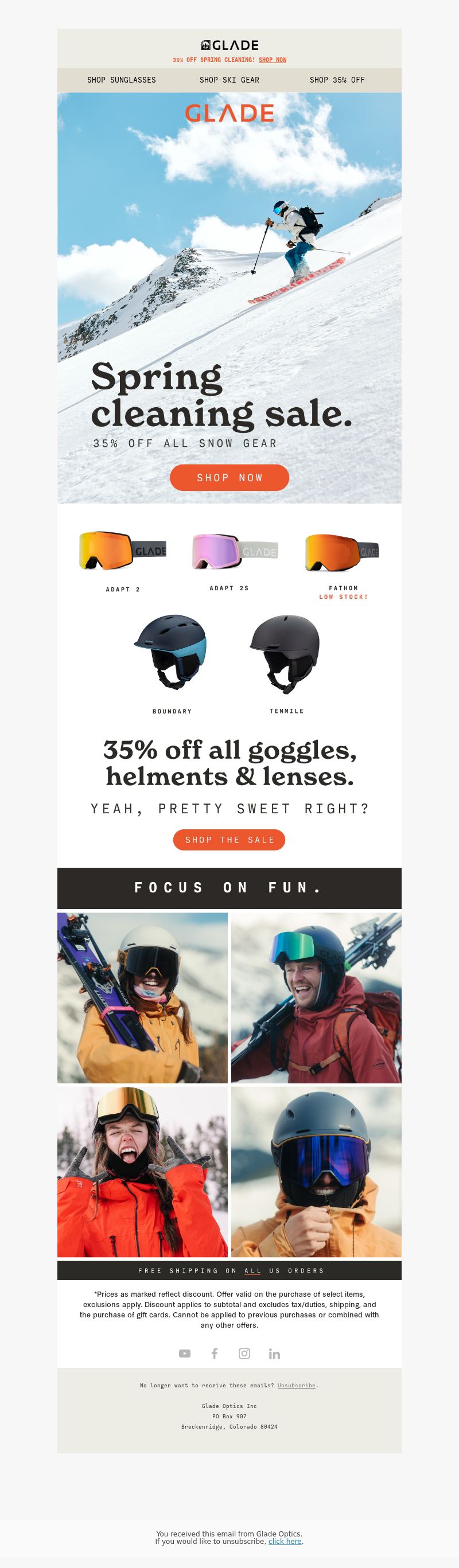Select the Fathom low stock goggle
459x1568 pixels.
point(341,553)
